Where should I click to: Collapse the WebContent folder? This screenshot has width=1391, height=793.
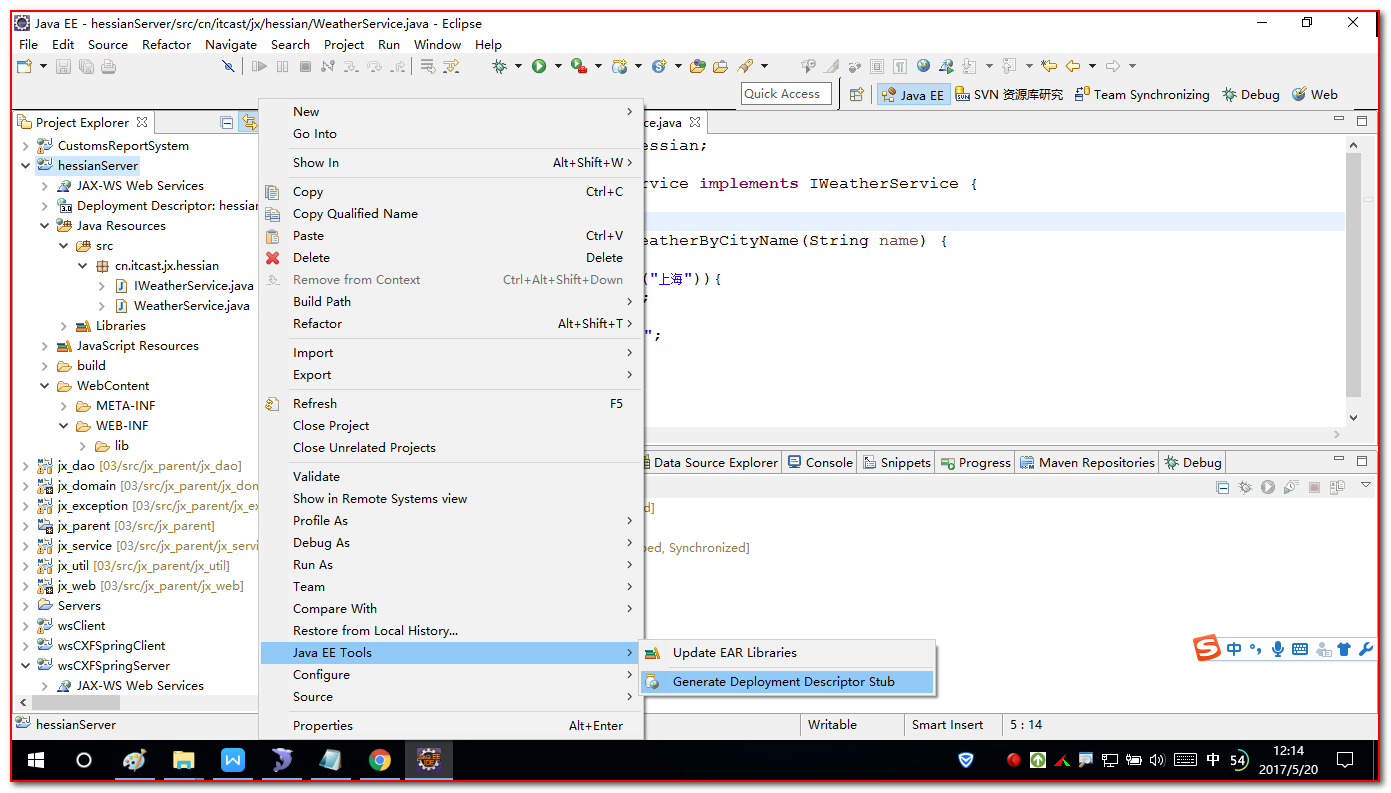pos(45,386)
